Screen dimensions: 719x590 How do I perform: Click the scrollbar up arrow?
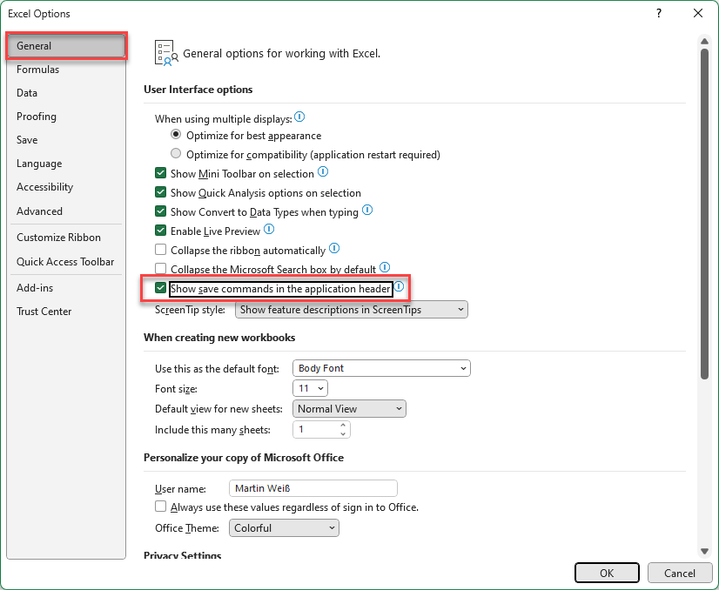(x=705, y=42)
